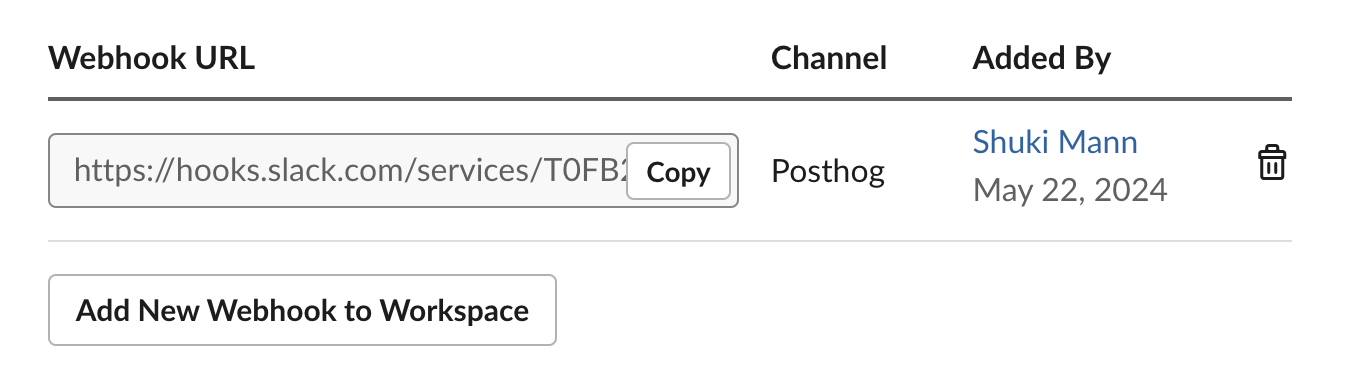Viewport: 1346px width, 380px height.
Task: Copy the webhook URL
Action: (679, 172)
